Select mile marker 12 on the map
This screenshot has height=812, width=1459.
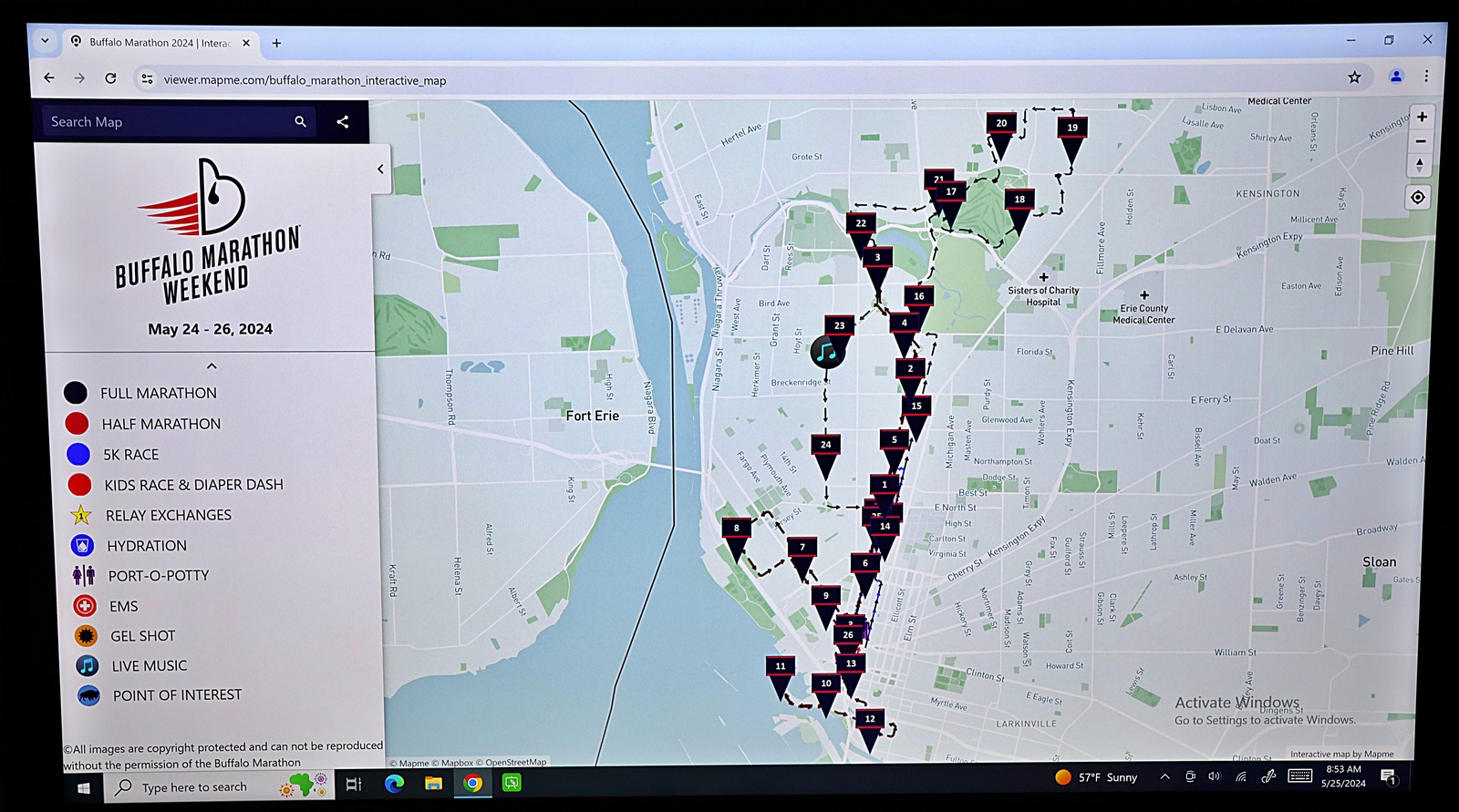pos(870,729)
